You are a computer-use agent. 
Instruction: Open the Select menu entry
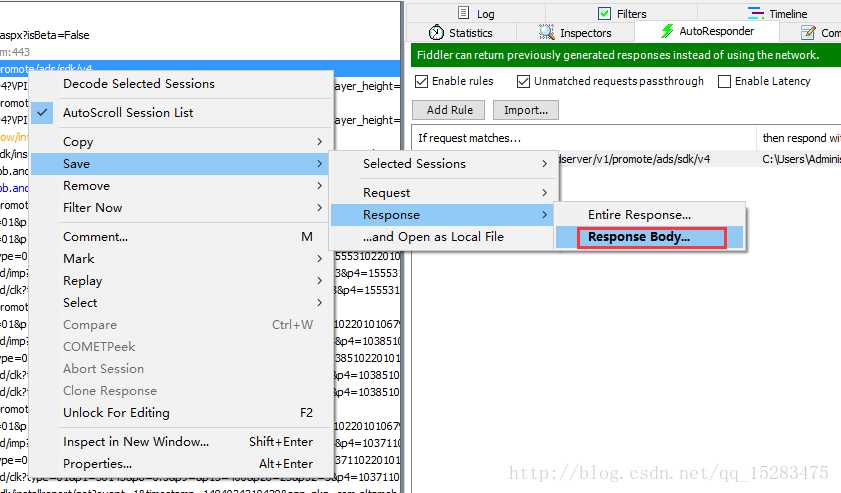coord(181,303)
